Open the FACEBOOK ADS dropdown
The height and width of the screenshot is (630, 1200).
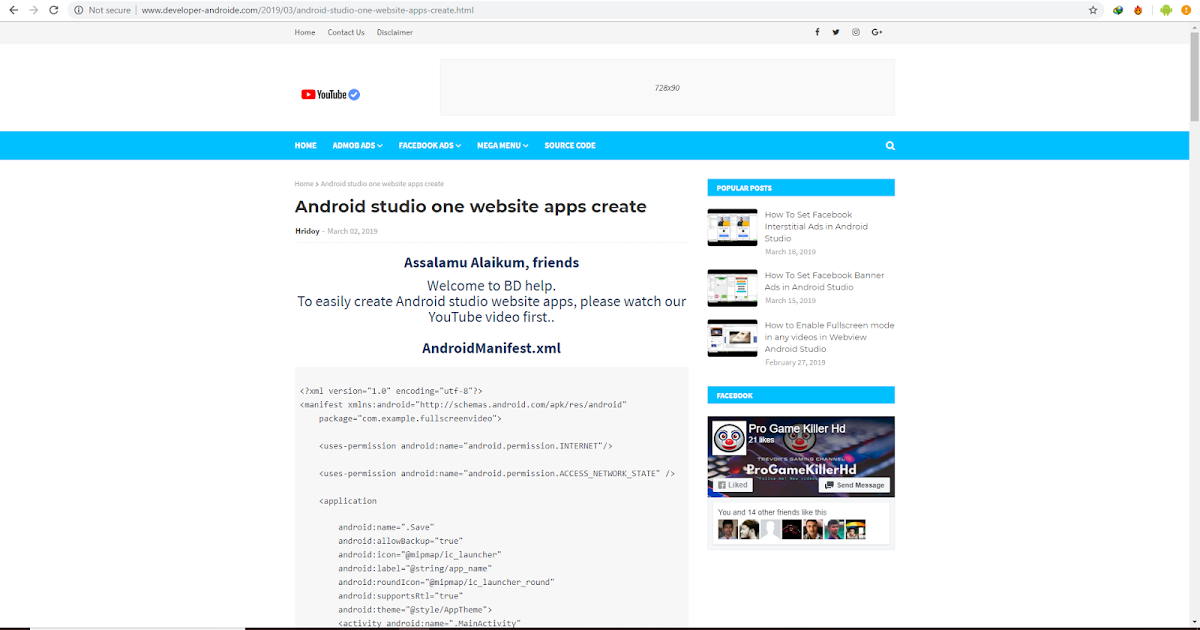[429, 145]
